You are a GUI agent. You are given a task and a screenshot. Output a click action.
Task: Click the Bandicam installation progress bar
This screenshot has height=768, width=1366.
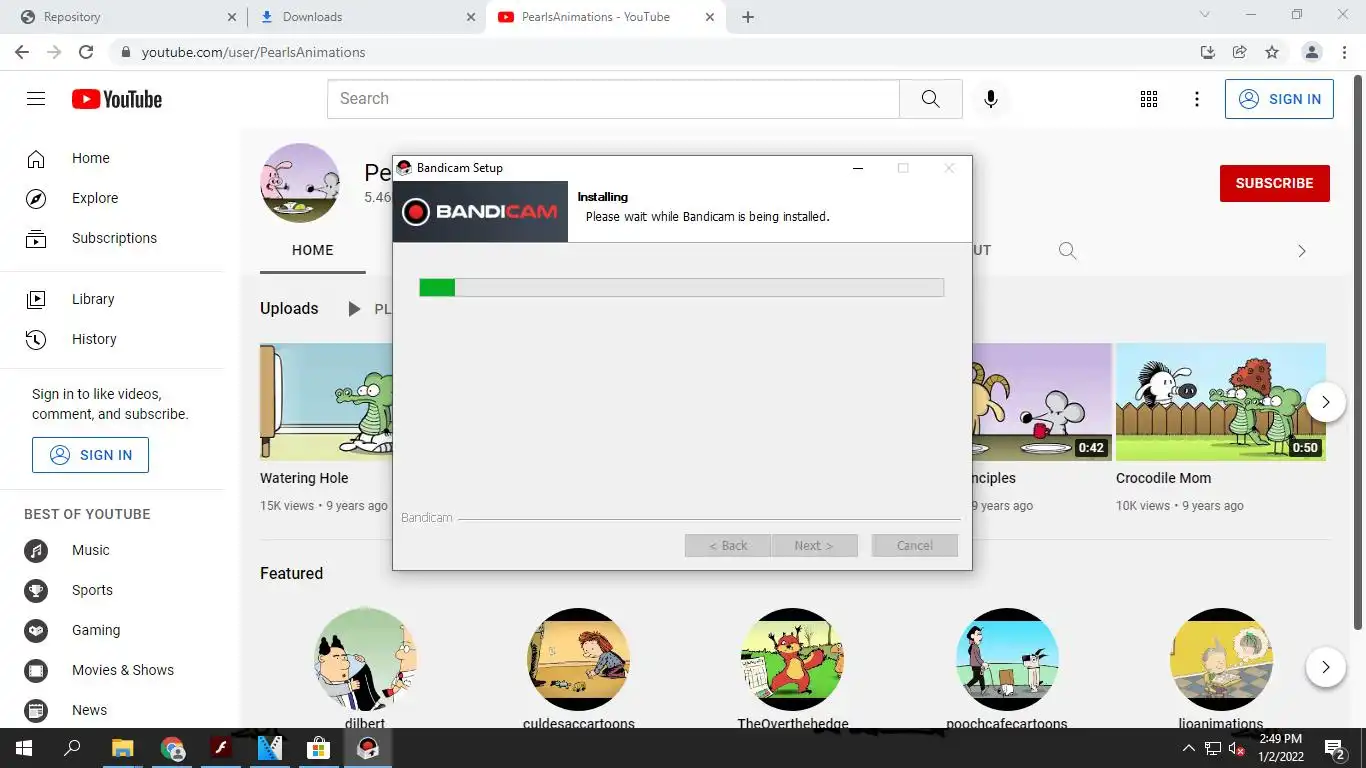tap(681, 288)
